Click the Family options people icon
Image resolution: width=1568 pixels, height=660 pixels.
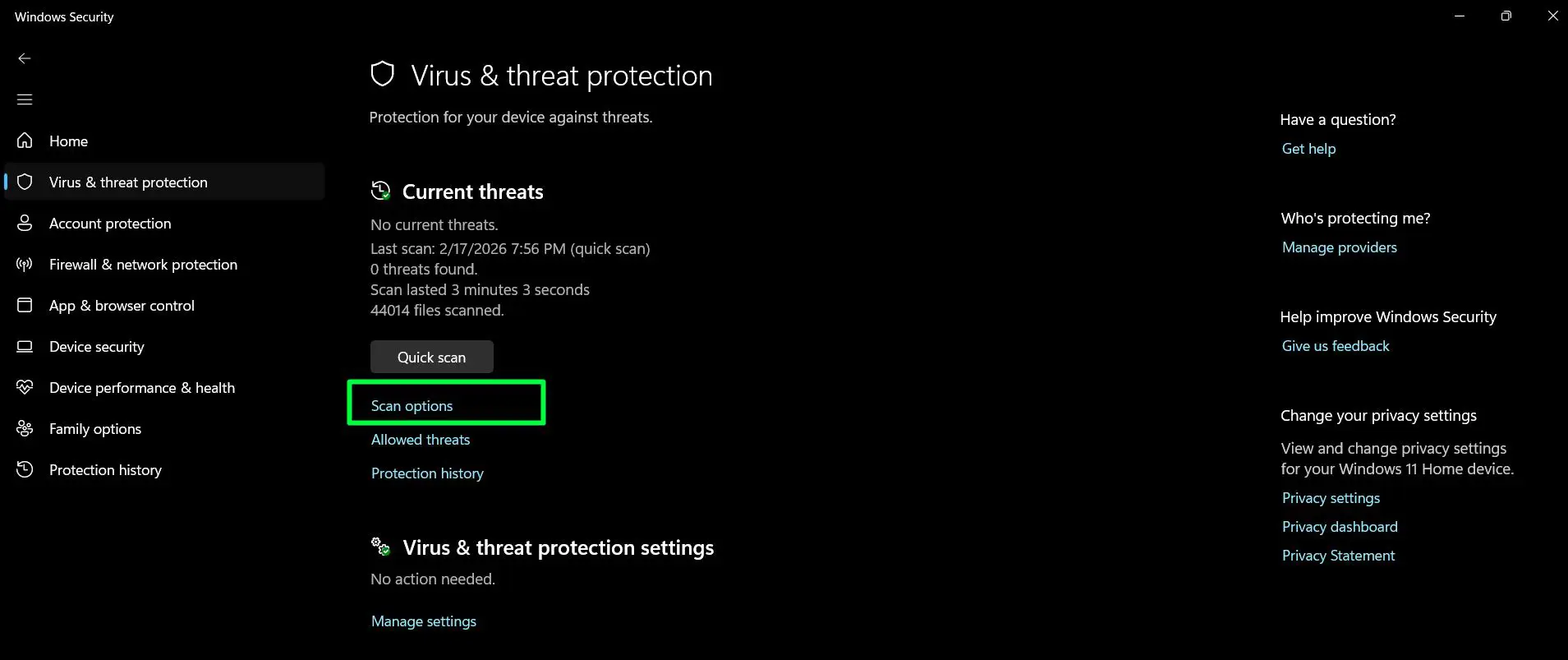click(25, 428)
